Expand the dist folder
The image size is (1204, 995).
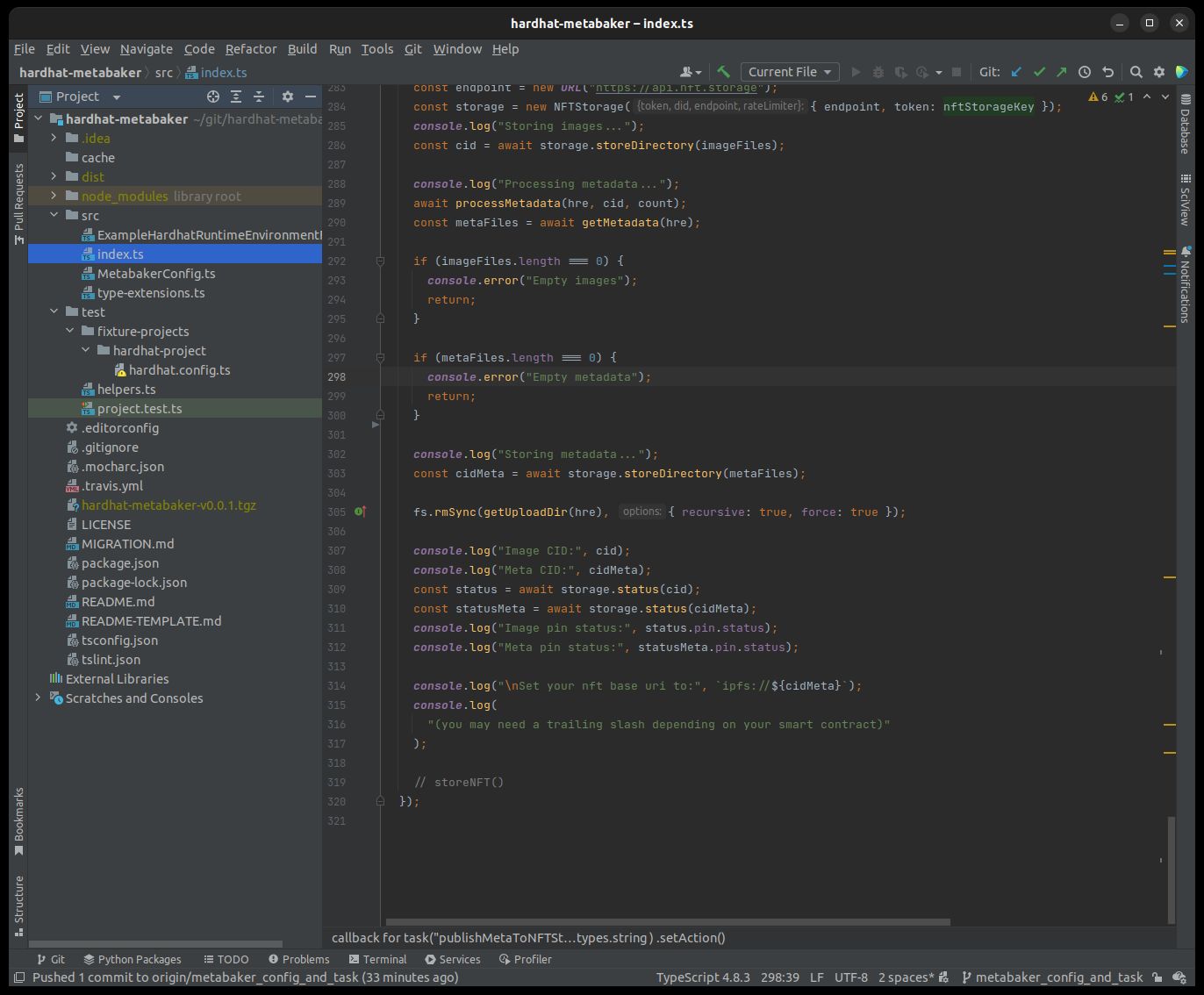click(54, 176)
